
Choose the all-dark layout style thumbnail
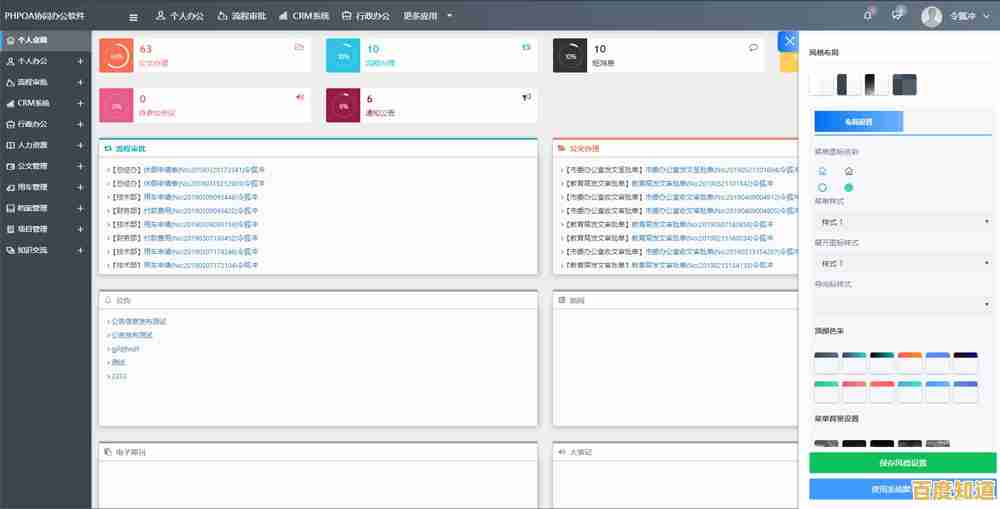tap(905, 85)
